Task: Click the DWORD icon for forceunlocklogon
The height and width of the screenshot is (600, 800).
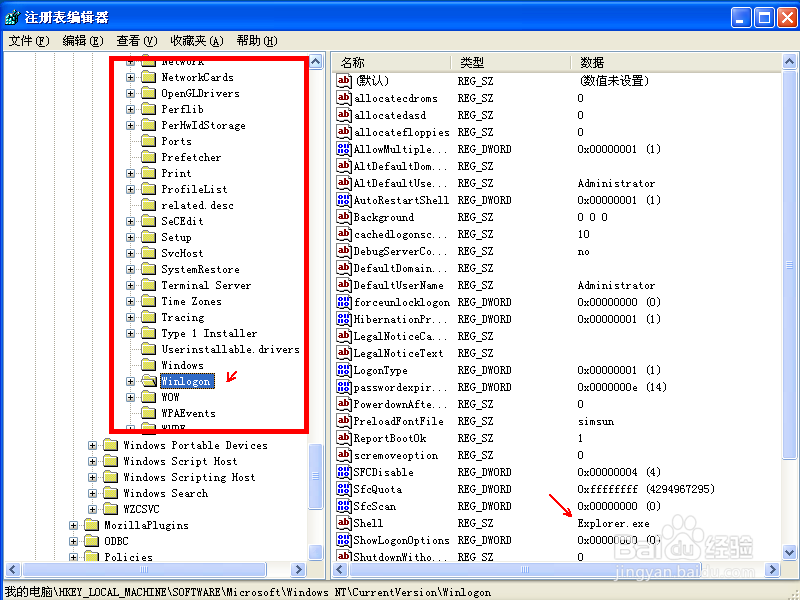Action: coord(344,302)
